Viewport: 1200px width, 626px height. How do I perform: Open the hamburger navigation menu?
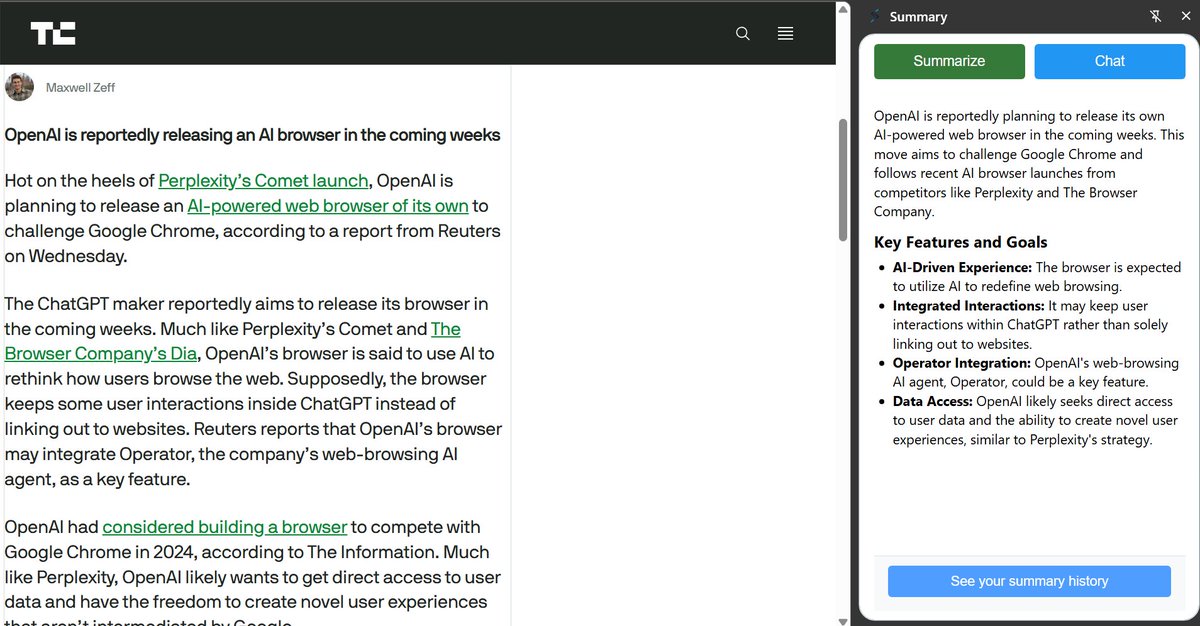click(785, 33)
